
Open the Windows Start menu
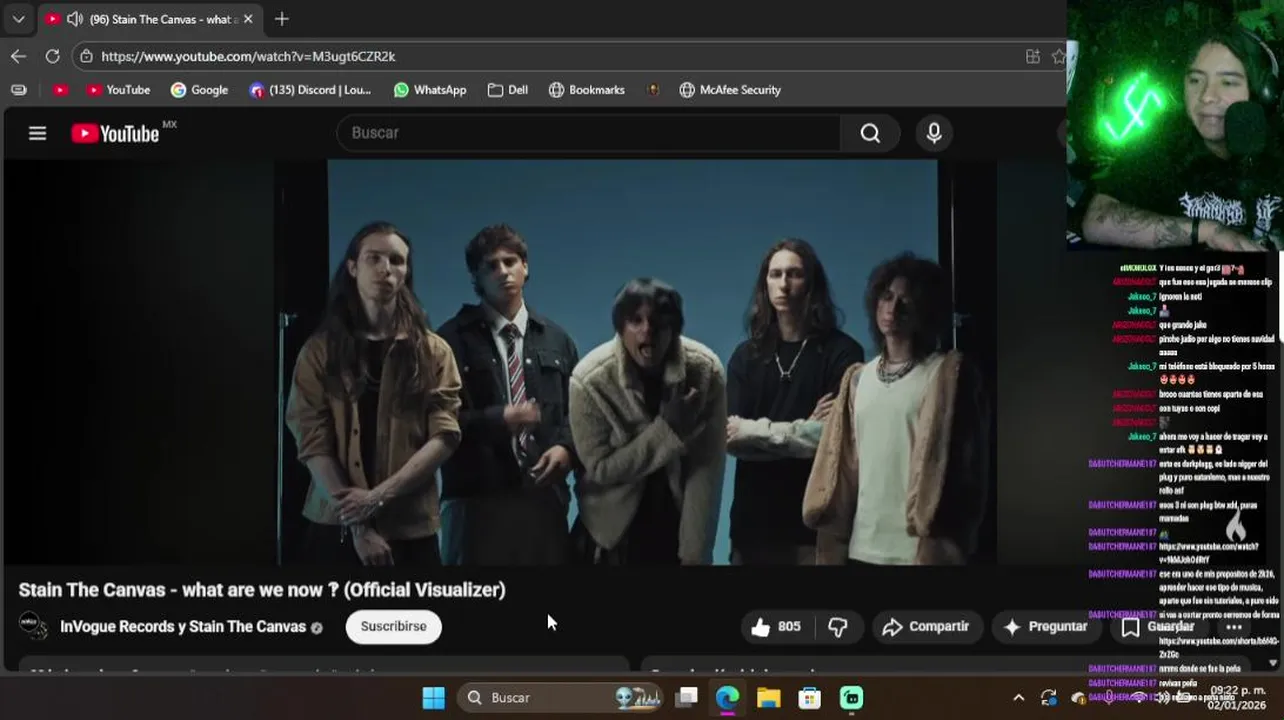(x=434, y=698)
